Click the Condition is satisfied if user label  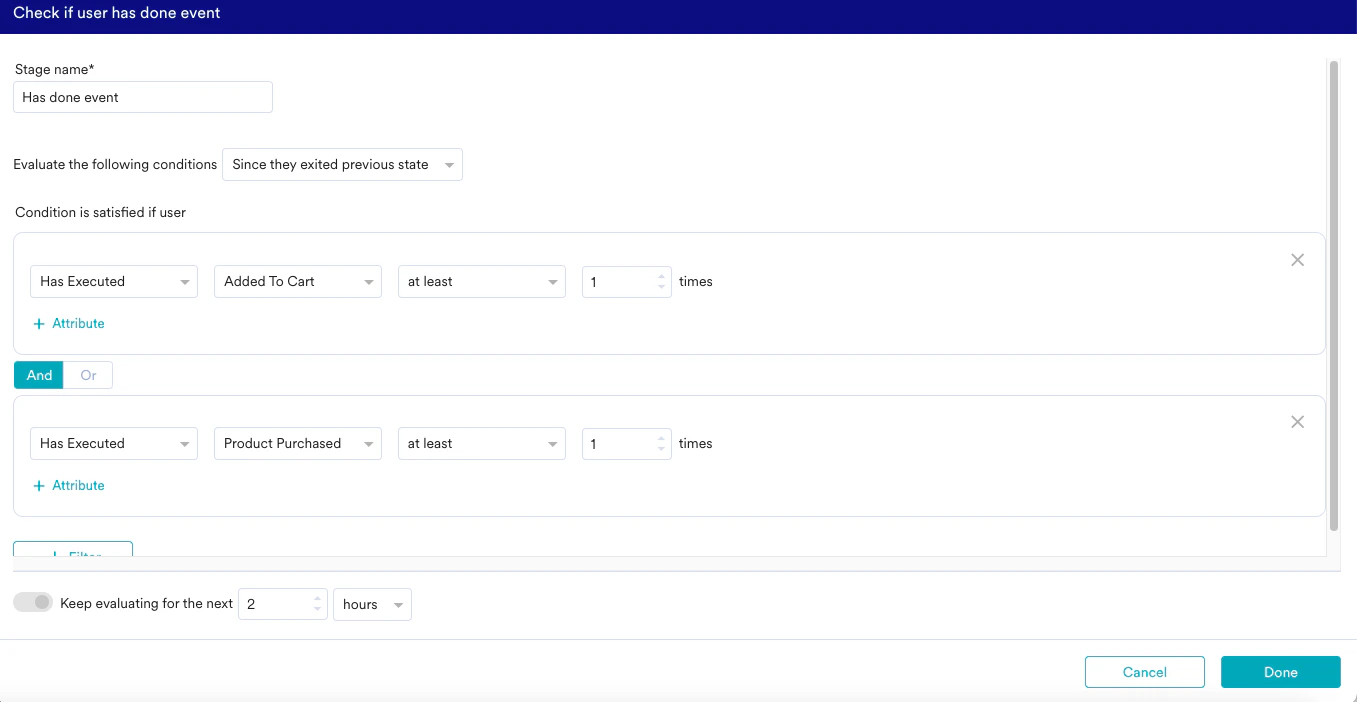[101, 212]
